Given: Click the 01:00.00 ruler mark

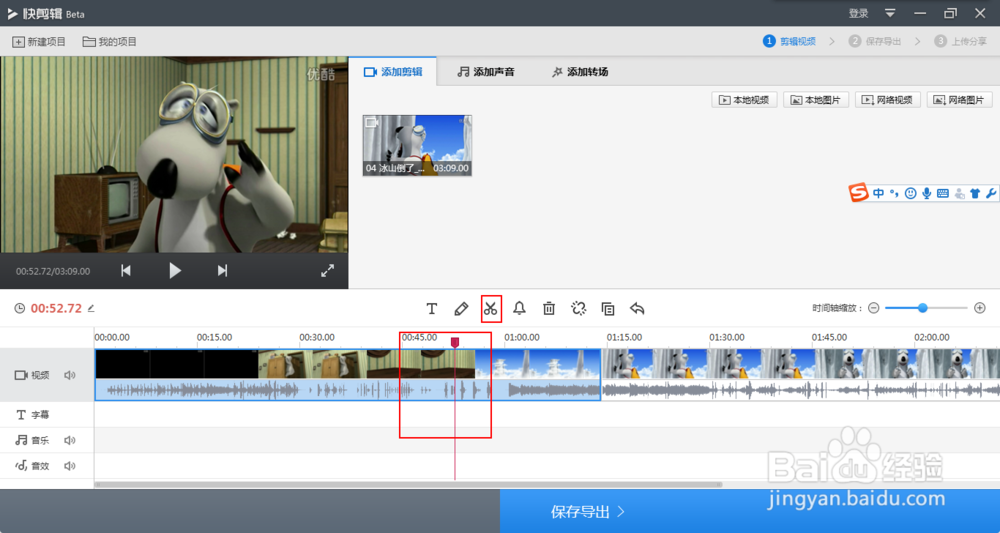Looking at the screenshot, I should 522,337.
